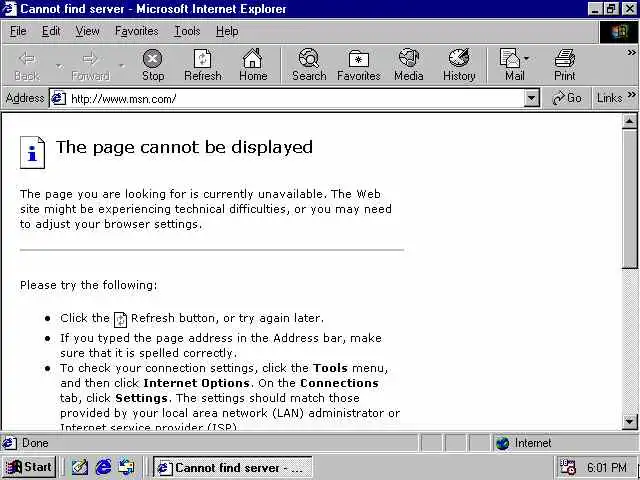This screenshot has height=480, width=640.
Task: Click the Links toolbar label
Action: coord(609,98)
